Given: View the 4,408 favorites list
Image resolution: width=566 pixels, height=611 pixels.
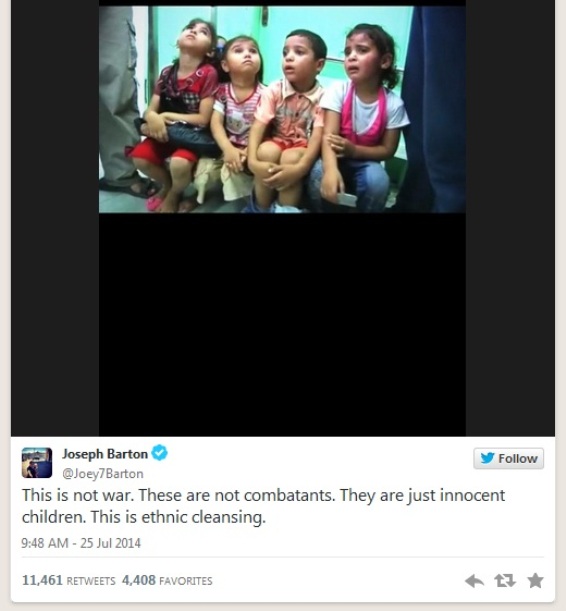Looking at the screenshot, I should tap(167, 581).
